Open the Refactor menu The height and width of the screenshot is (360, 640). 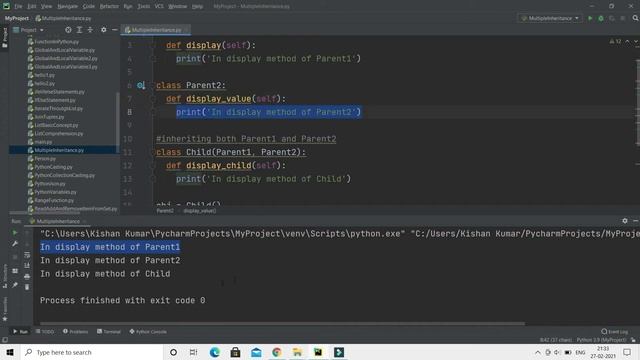(109, 6)
